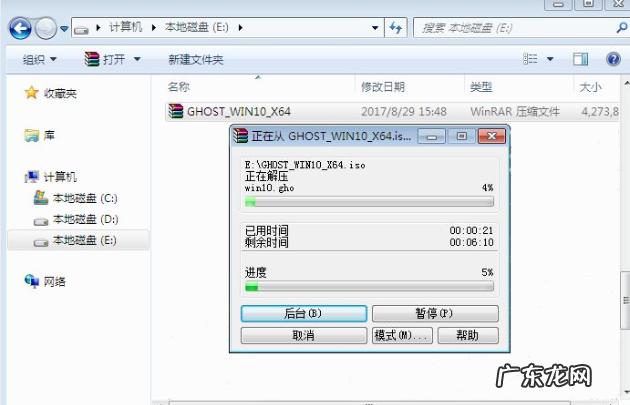
Task: Select 本地磁盘 (E:) in the sidebar
Action: click(x=85, y=240)
